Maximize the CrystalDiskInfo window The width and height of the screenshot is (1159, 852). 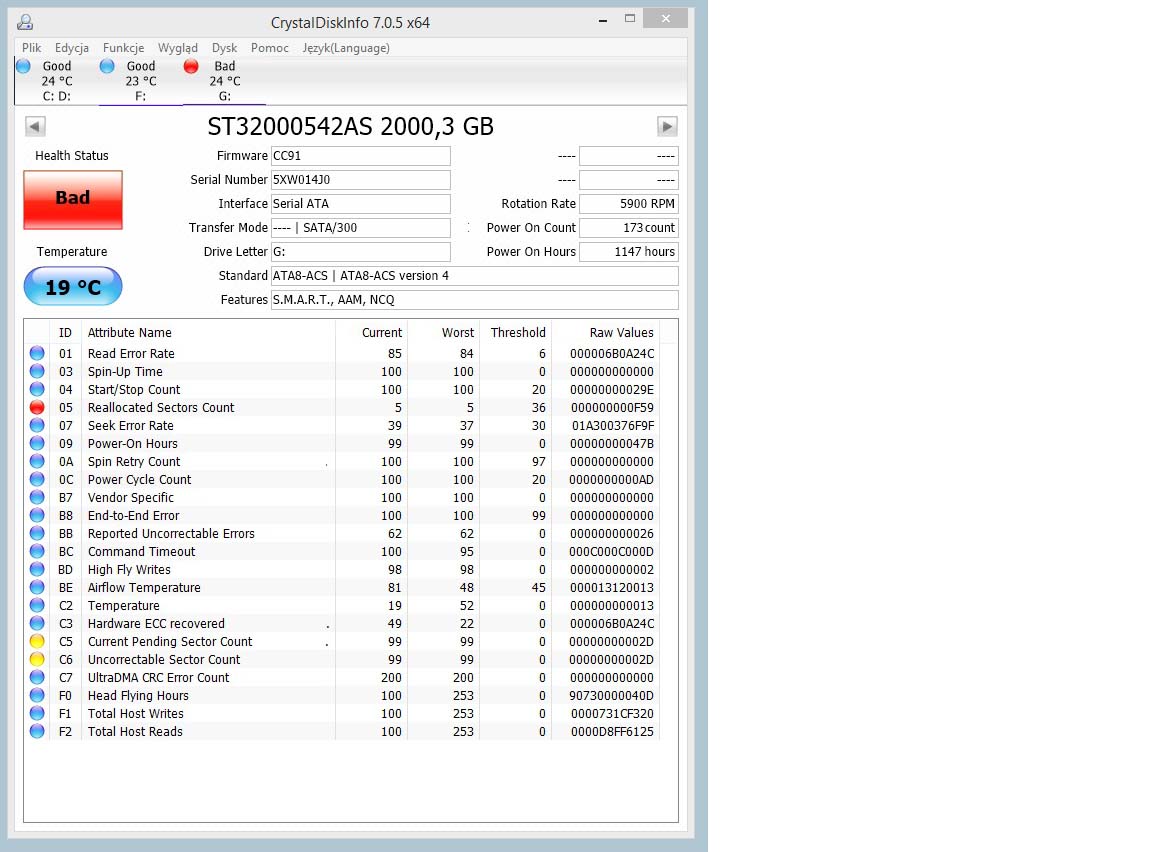point(630,18)
